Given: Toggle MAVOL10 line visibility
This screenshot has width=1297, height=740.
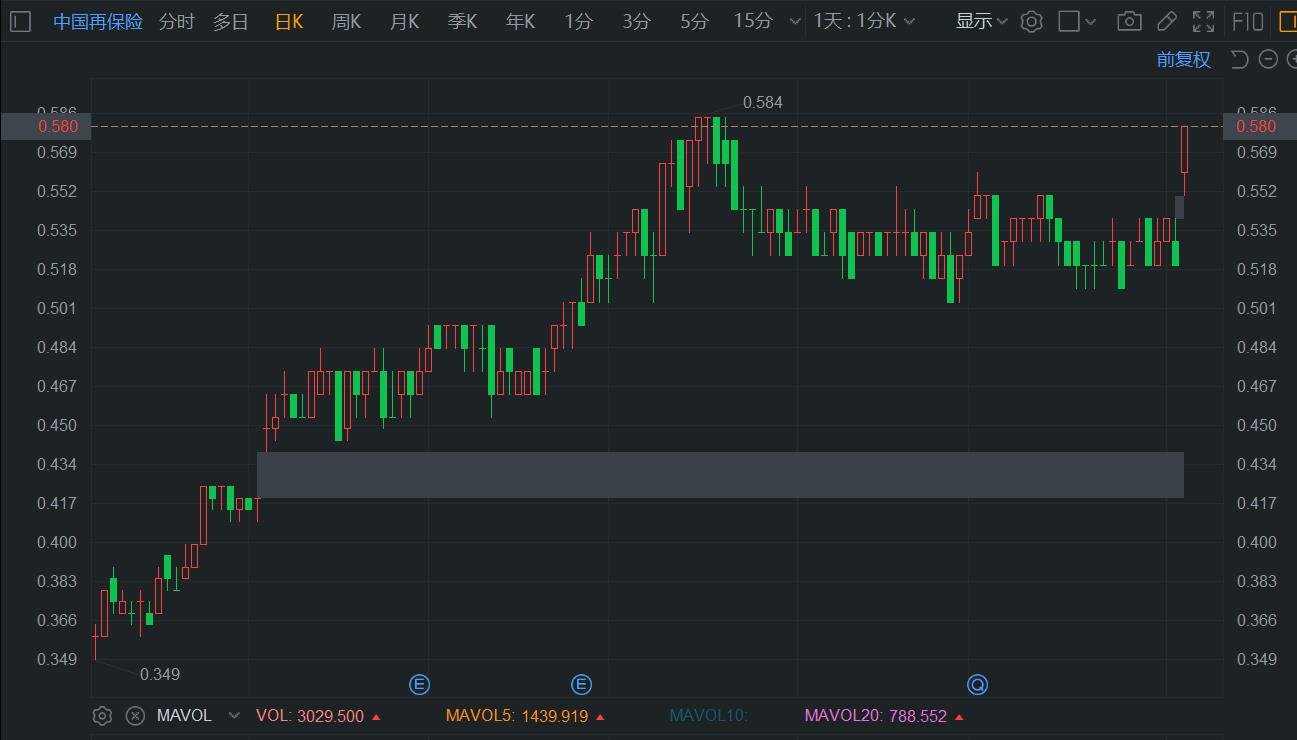Looking at the screenshot, I should [708, 716].
